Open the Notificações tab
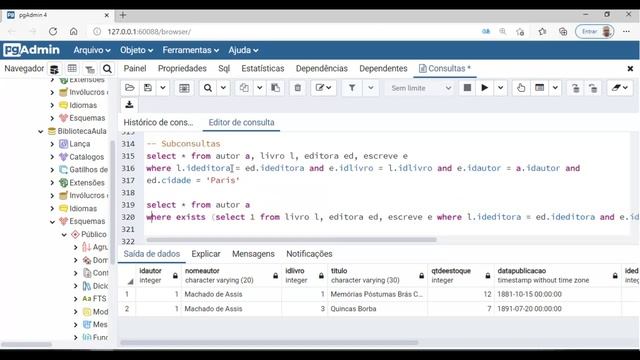 point(309,254)
